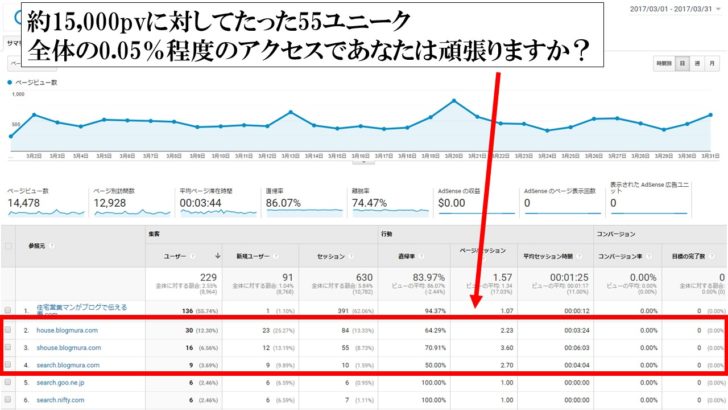Click the total sessions value 630

(364, 277)
